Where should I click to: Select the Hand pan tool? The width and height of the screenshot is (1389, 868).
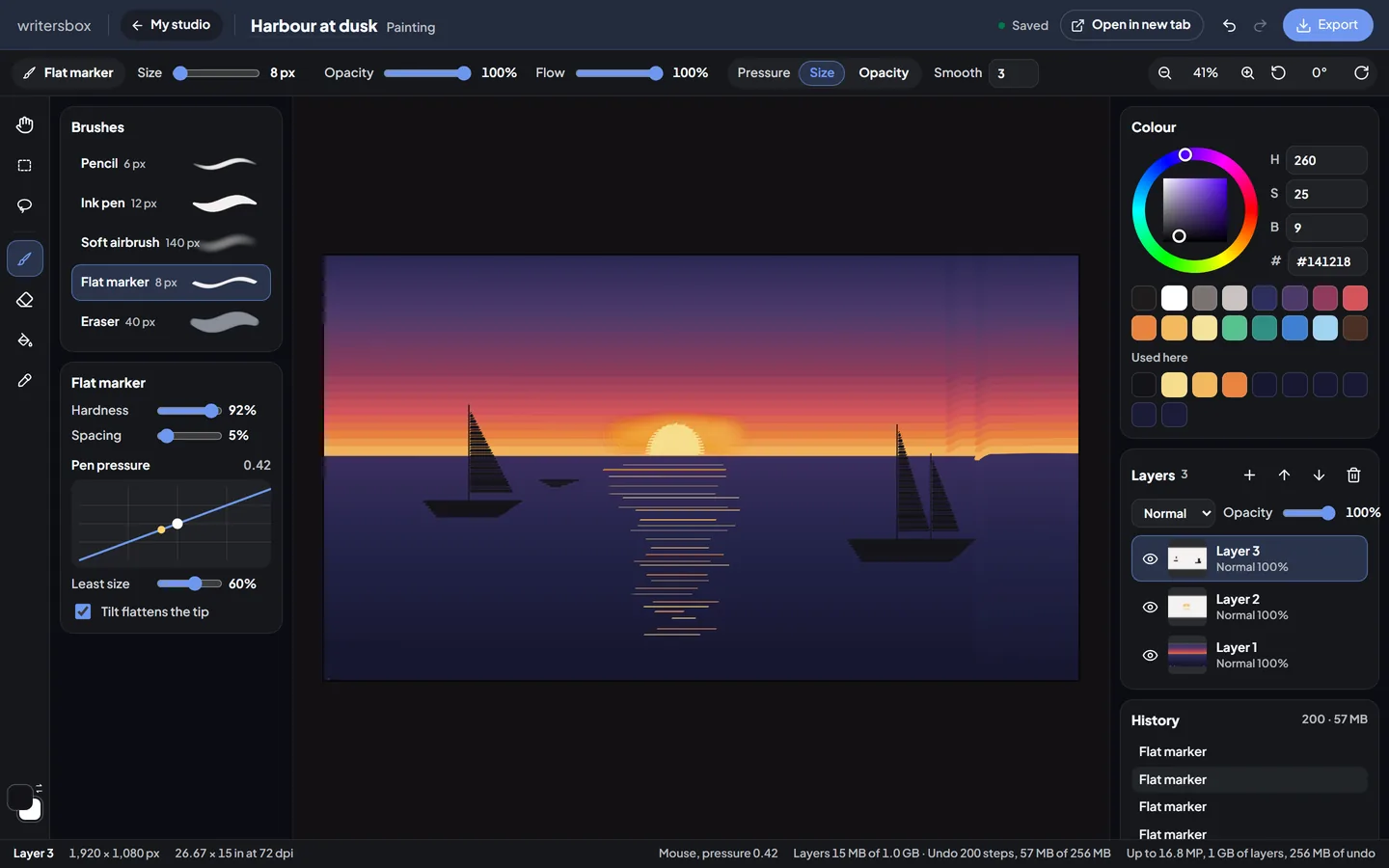coord(25,125)
